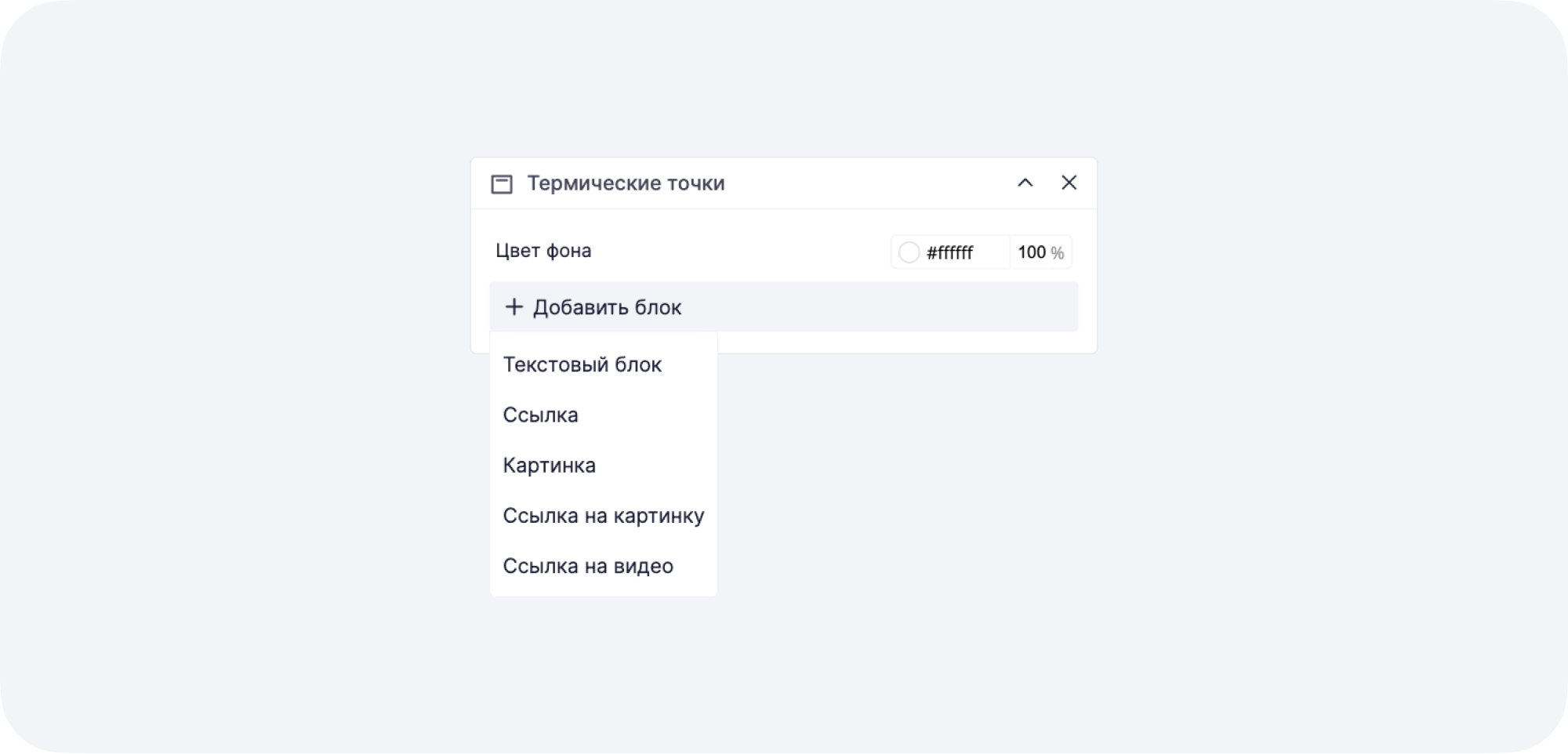The image size is (1568, 754).
Task: Click the panel icon next to Термические точки
Action: tap(500, 183)
